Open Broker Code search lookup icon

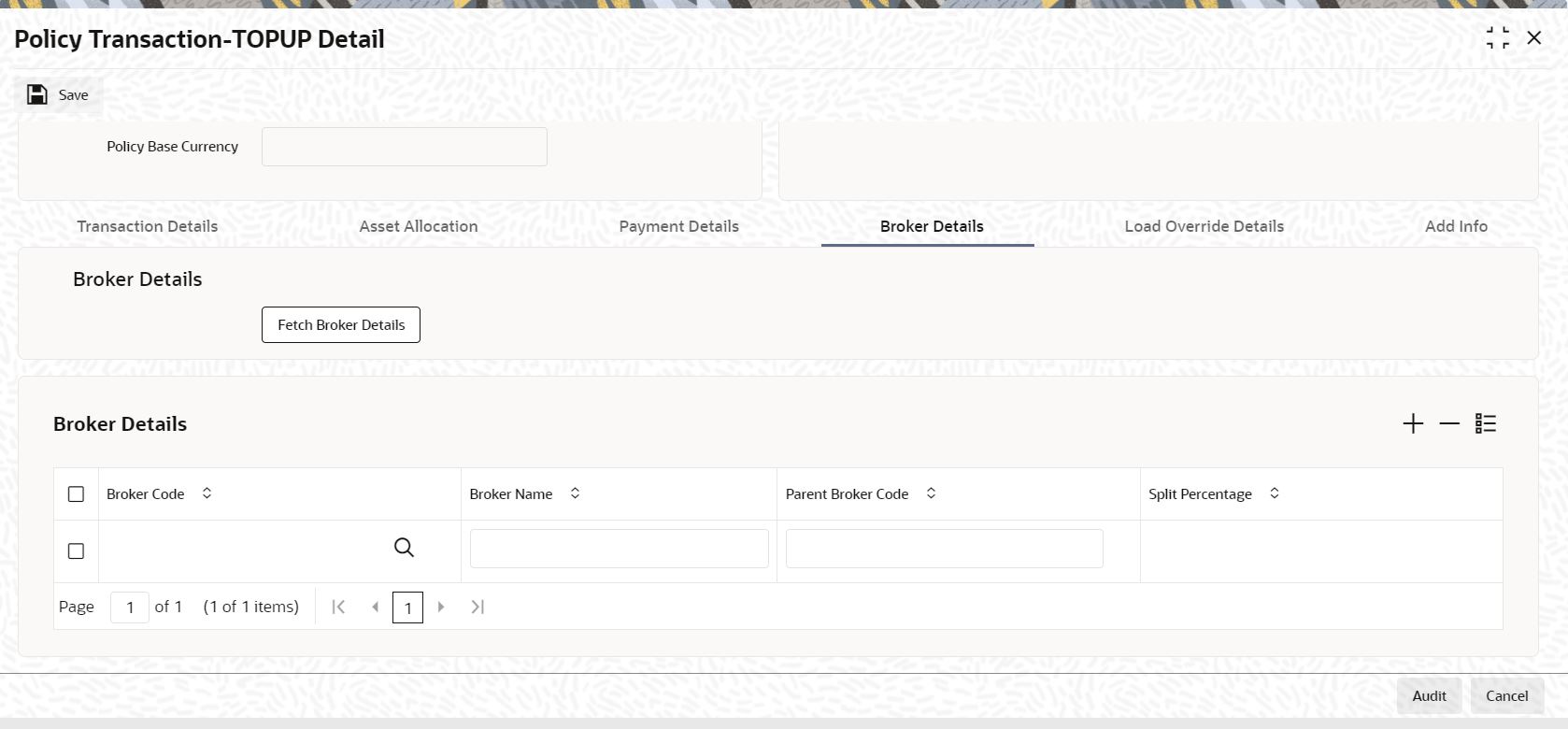(404, 548)
